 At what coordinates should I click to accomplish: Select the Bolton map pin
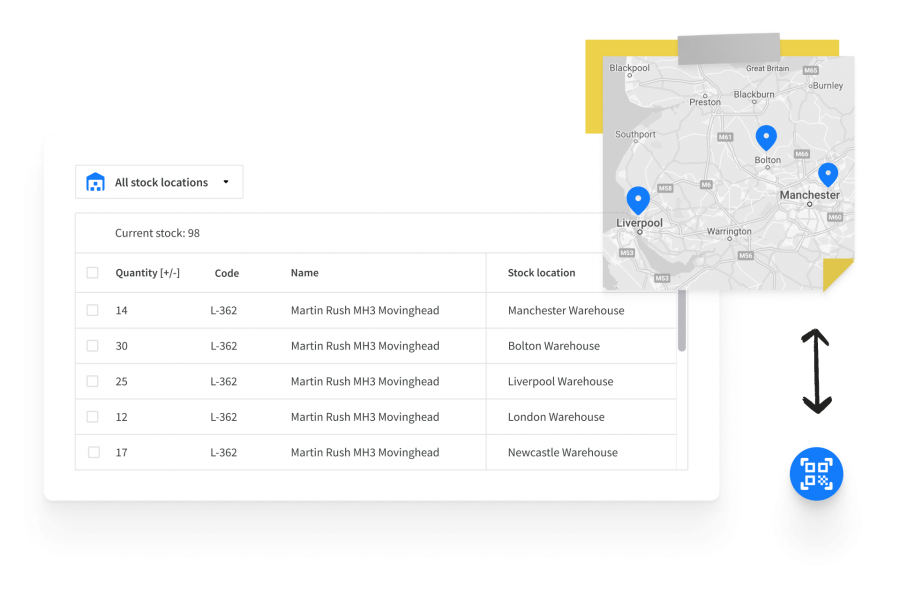pos(766,137)
